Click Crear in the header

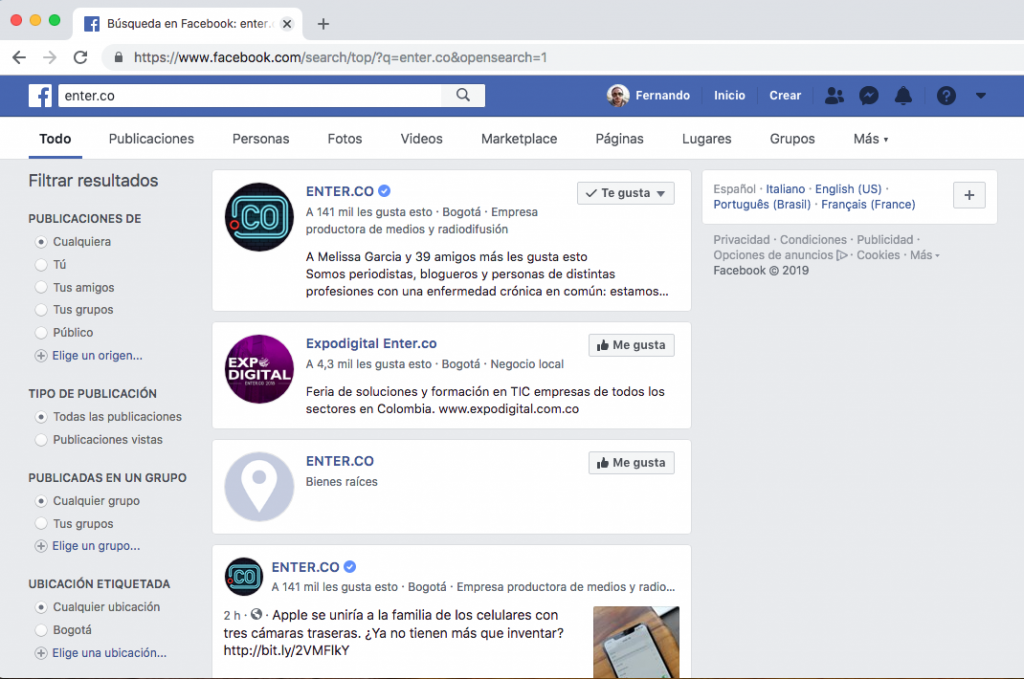click(x=785, y=96)
